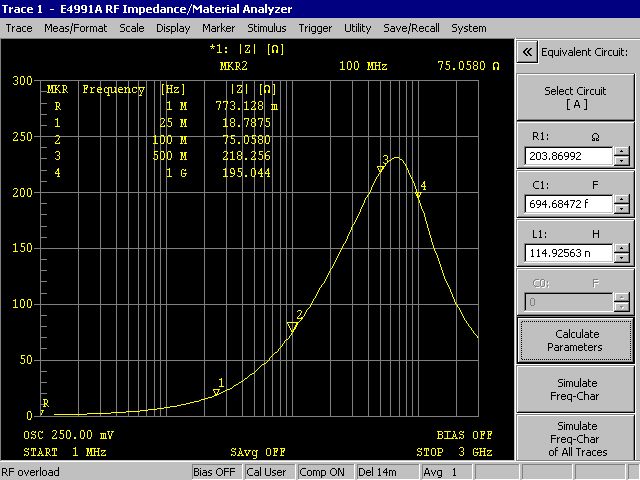The image size is (640, 480).
Task: Open the Utility menu
Action: [x=358, y=28]
